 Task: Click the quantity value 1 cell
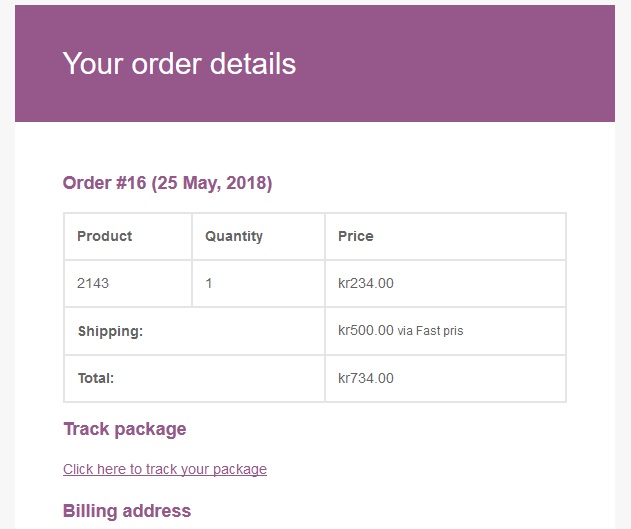[209, 283]
